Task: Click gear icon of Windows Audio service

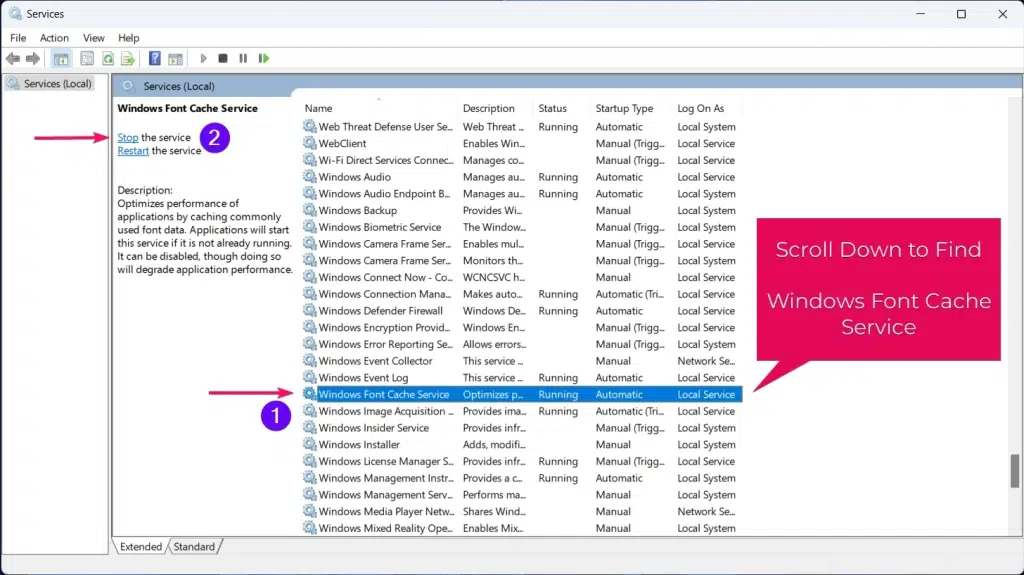Action: (310, 176)
